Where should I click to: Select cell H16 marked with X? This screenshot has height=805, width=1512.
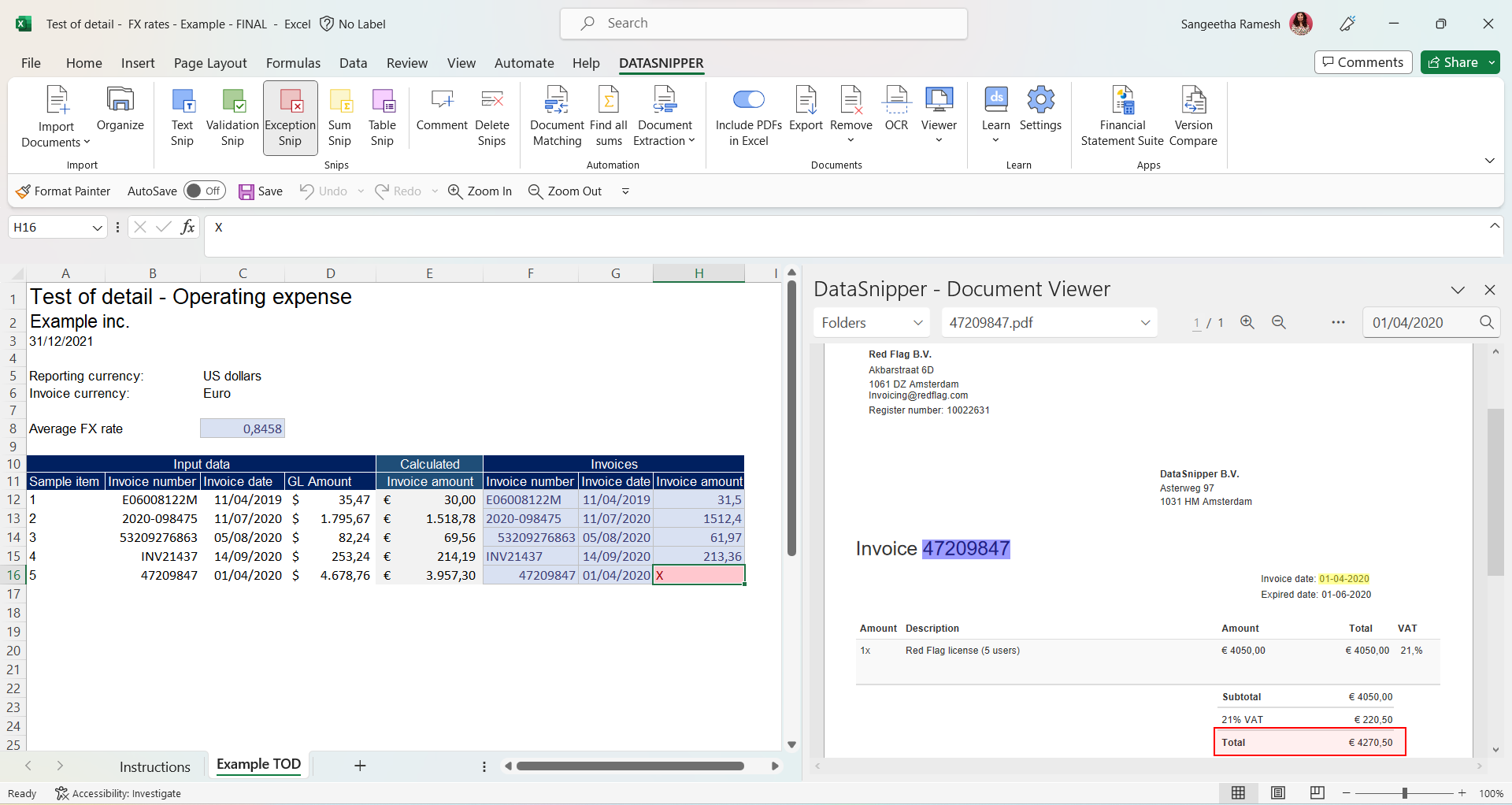[x=699, y=575]
